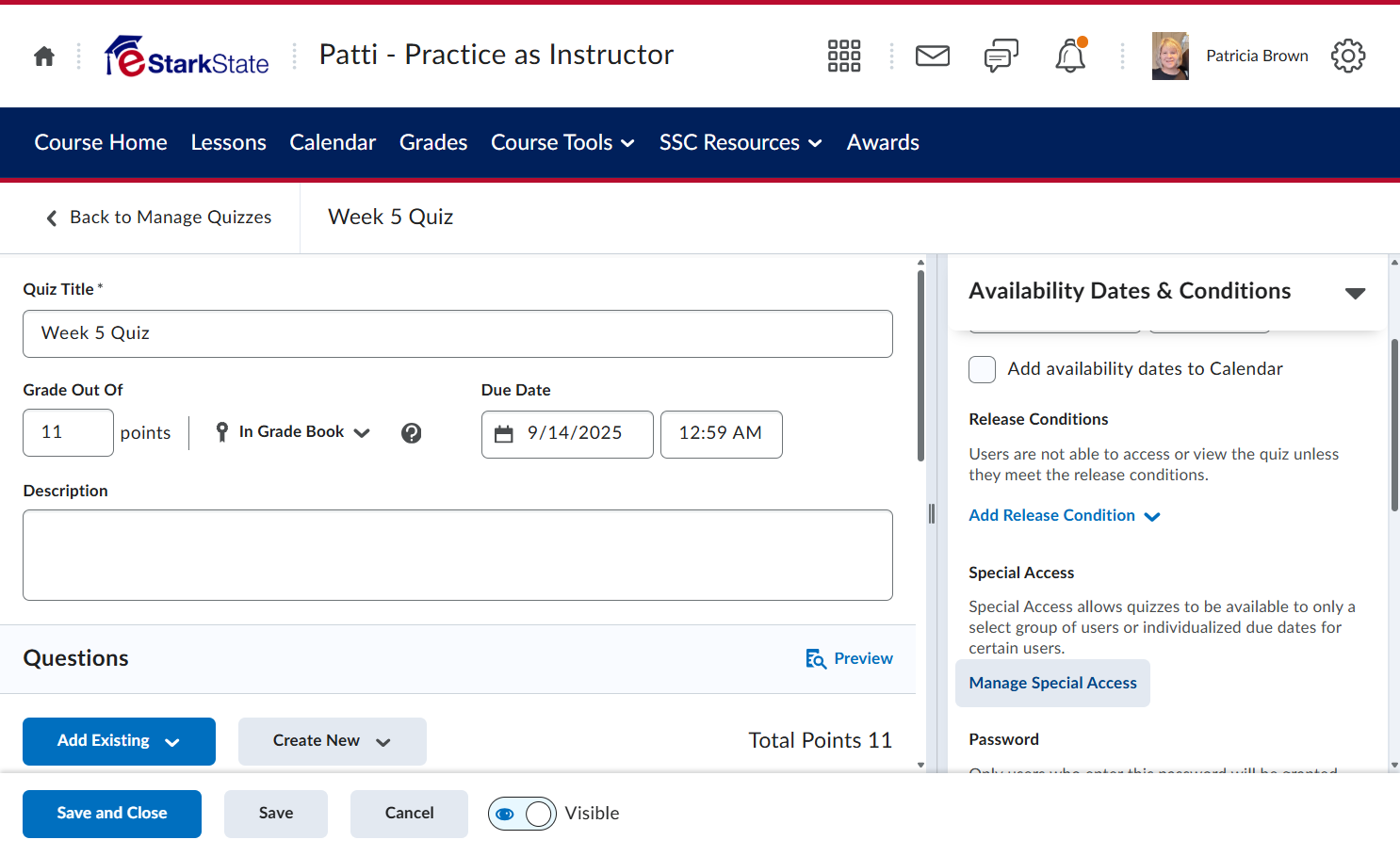The height and width of the screenshot is (856, 1400).
Task: Click the right panel vertical scrollbar
Action: pyautogui.click(x=1394, y=424)
